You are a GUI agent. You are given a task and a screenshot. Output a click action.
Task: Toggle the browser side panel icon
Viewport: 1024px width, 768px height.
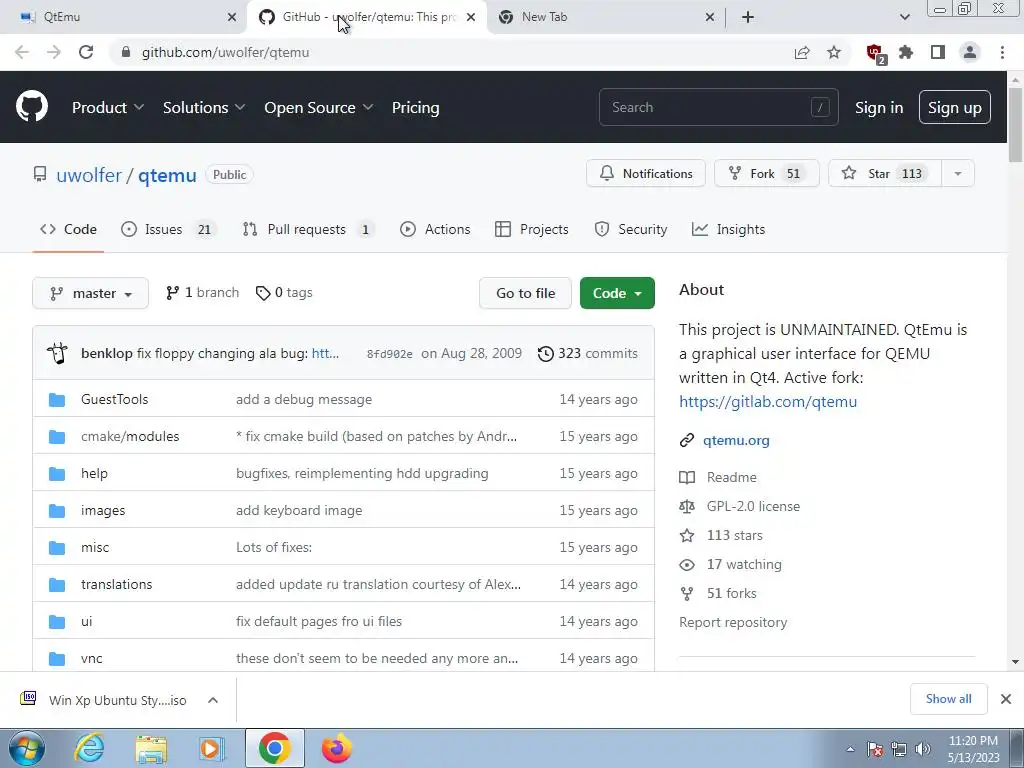click(938, 52)
